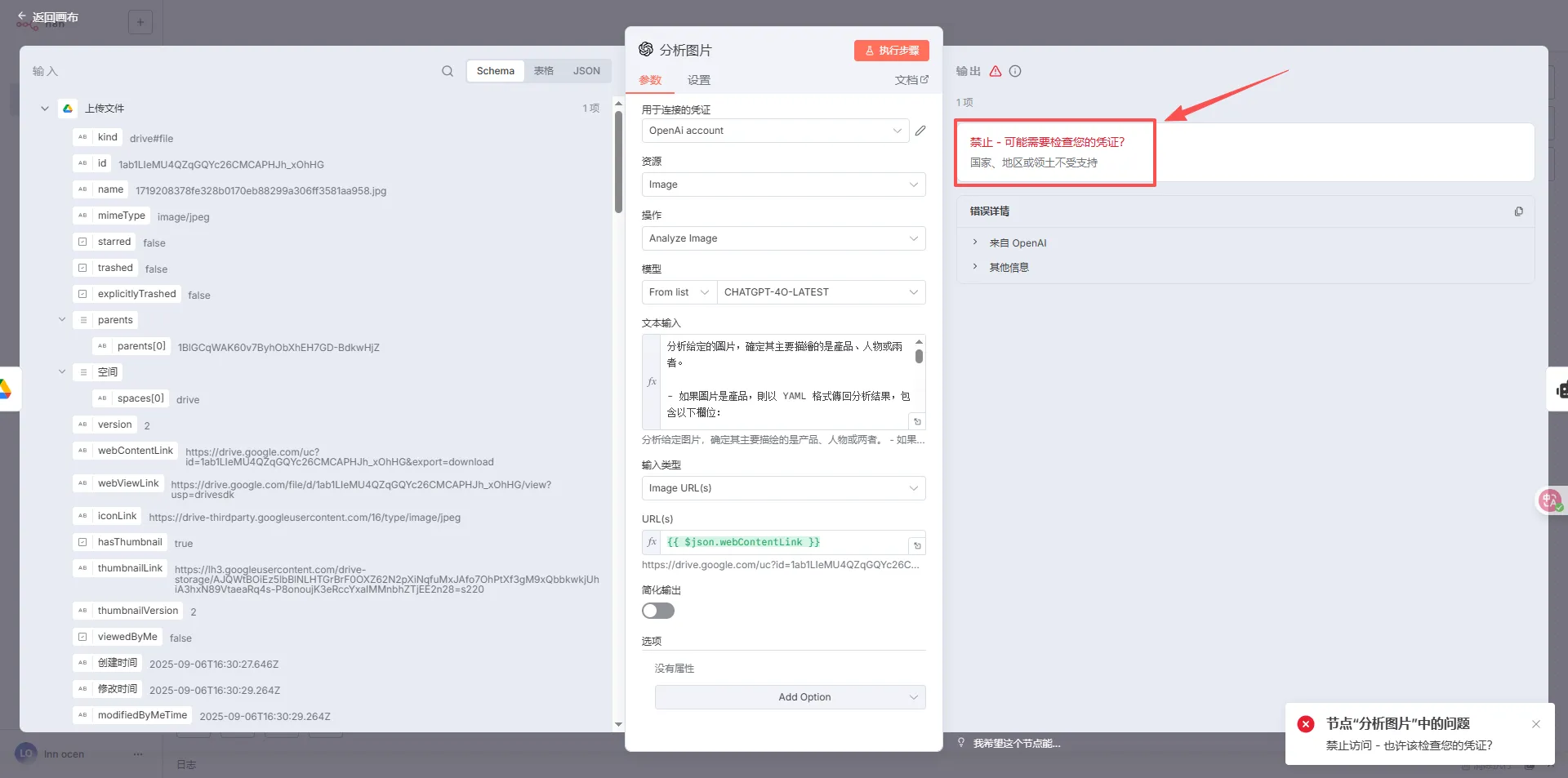
Task: Click the search icon in input panel
Action: (x=448, y=71)
